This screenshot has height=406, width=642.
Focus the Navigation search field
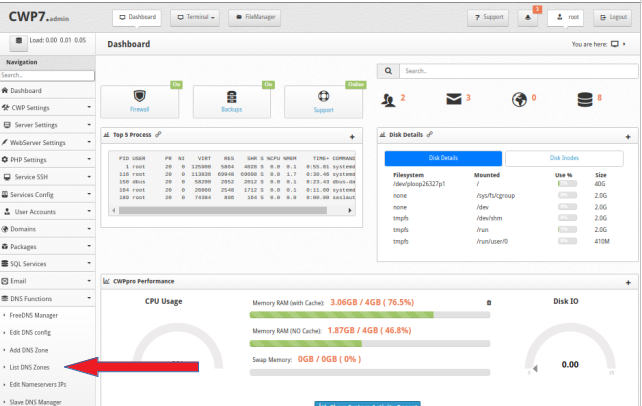point(47,75)
